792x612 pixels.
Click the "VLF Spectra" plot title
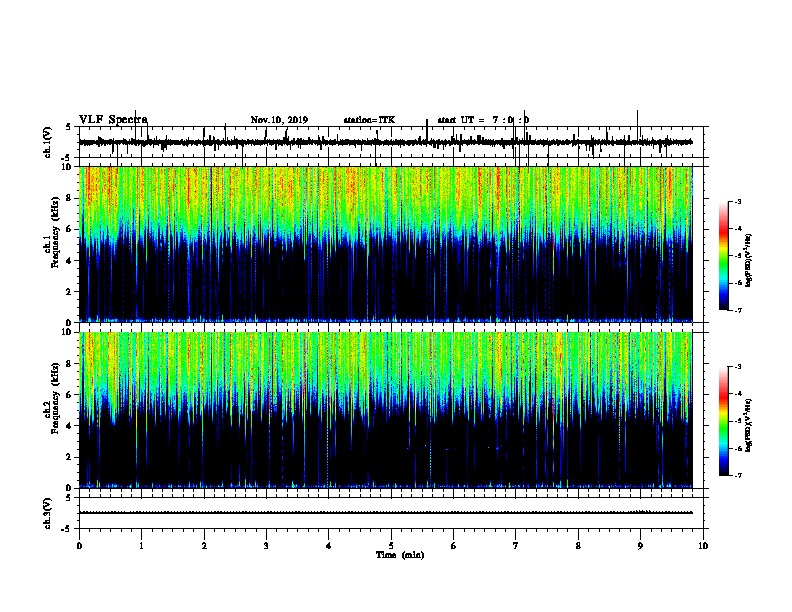113,120
